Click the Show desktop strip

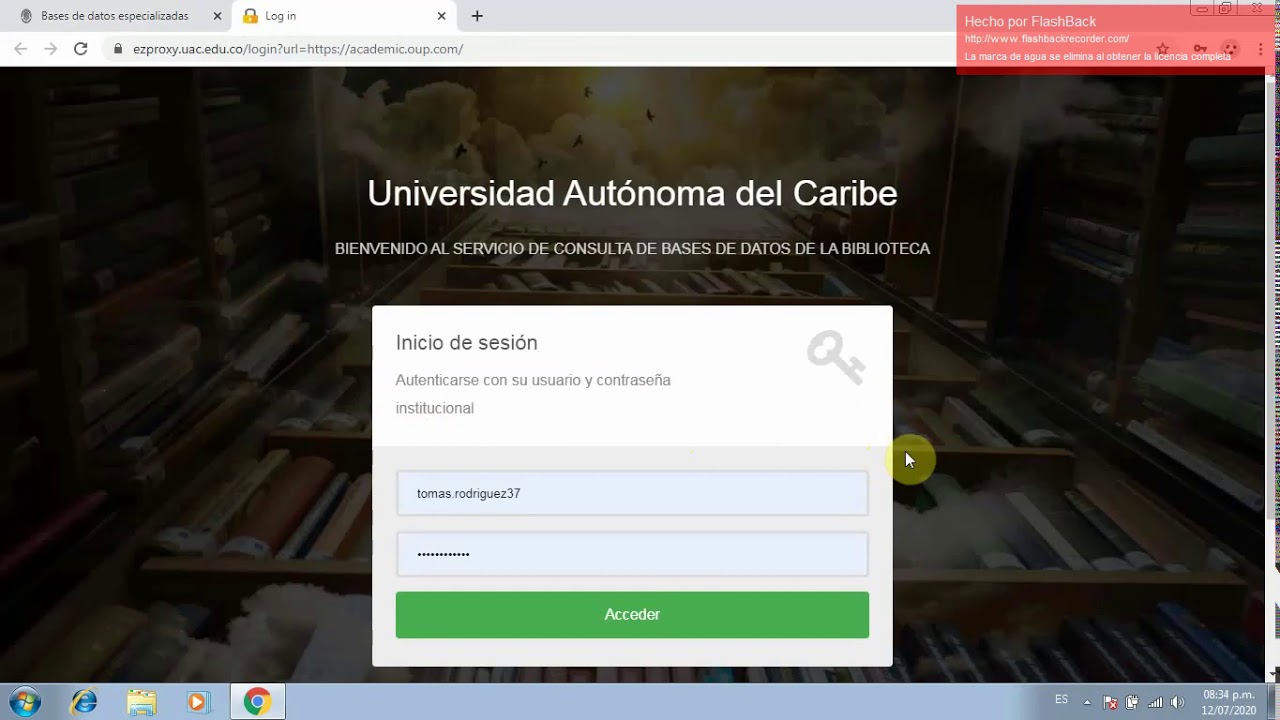click(x=1272, y=702)
